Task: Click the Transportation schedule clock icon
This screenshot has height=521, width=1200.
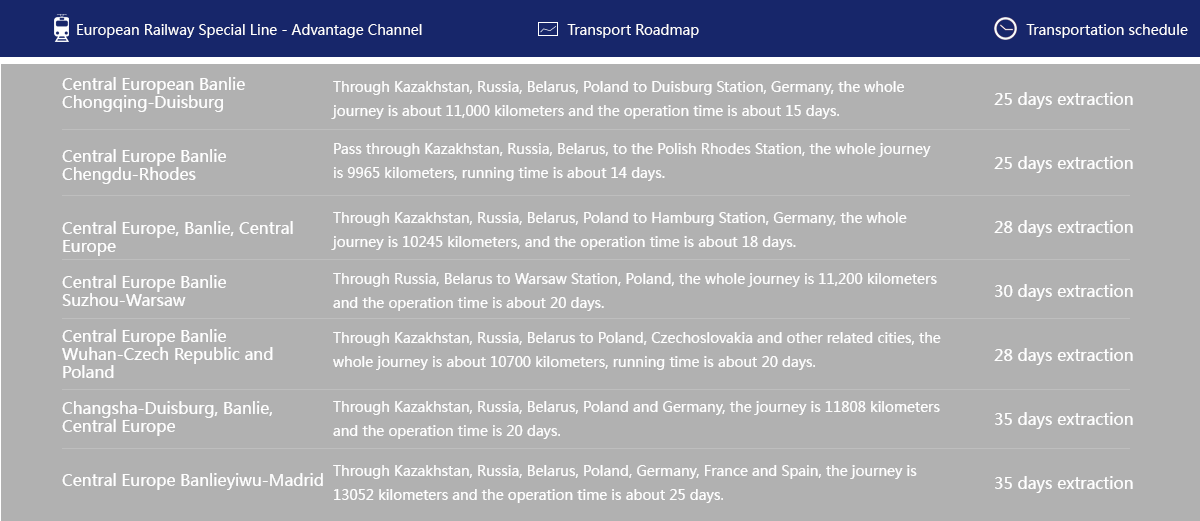Action: coord(1005,29)
